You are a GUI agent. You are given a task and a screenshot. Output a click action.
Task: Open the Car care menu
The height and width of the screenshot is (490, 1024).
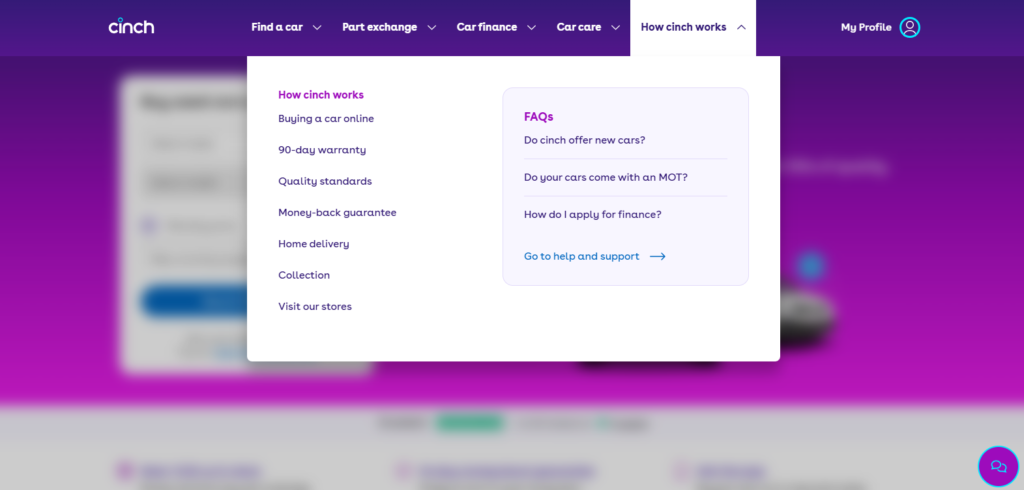[x=579, y=27]
